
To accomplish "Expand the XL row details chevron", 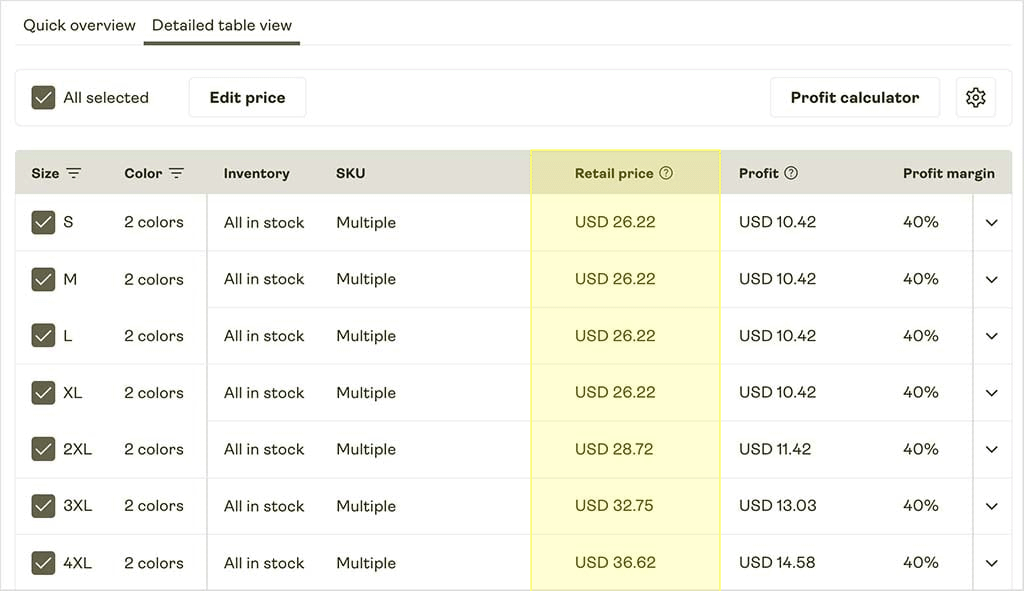I will pos(991,393).
